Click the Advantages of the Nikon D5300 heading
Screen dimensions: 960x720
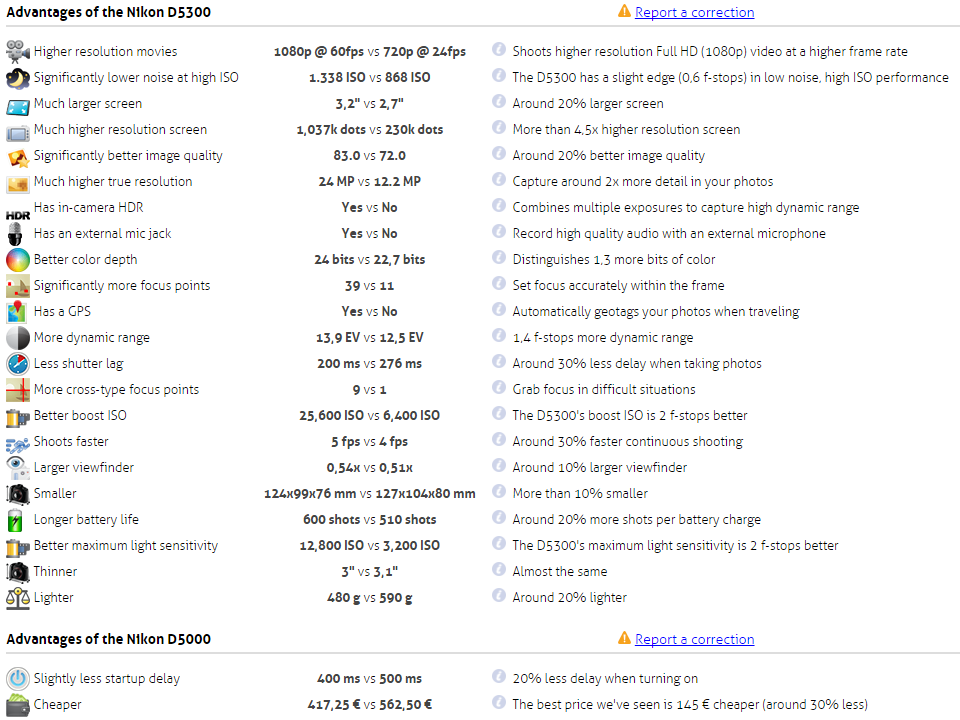(x=108, y=12)
